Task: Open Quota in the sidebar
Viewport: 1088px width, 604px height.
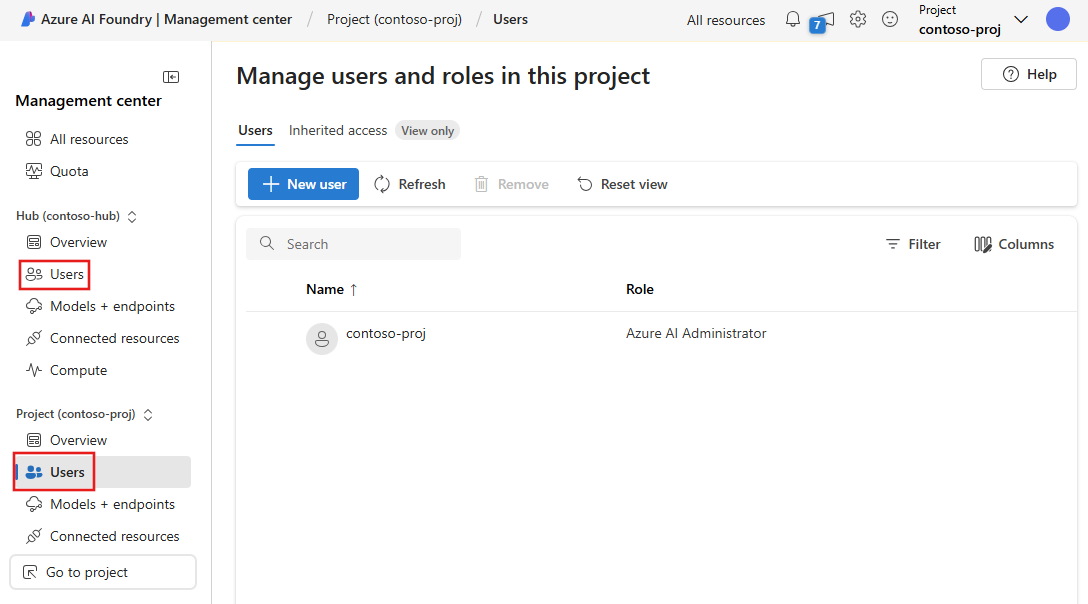Action: (x=69, y=171)
